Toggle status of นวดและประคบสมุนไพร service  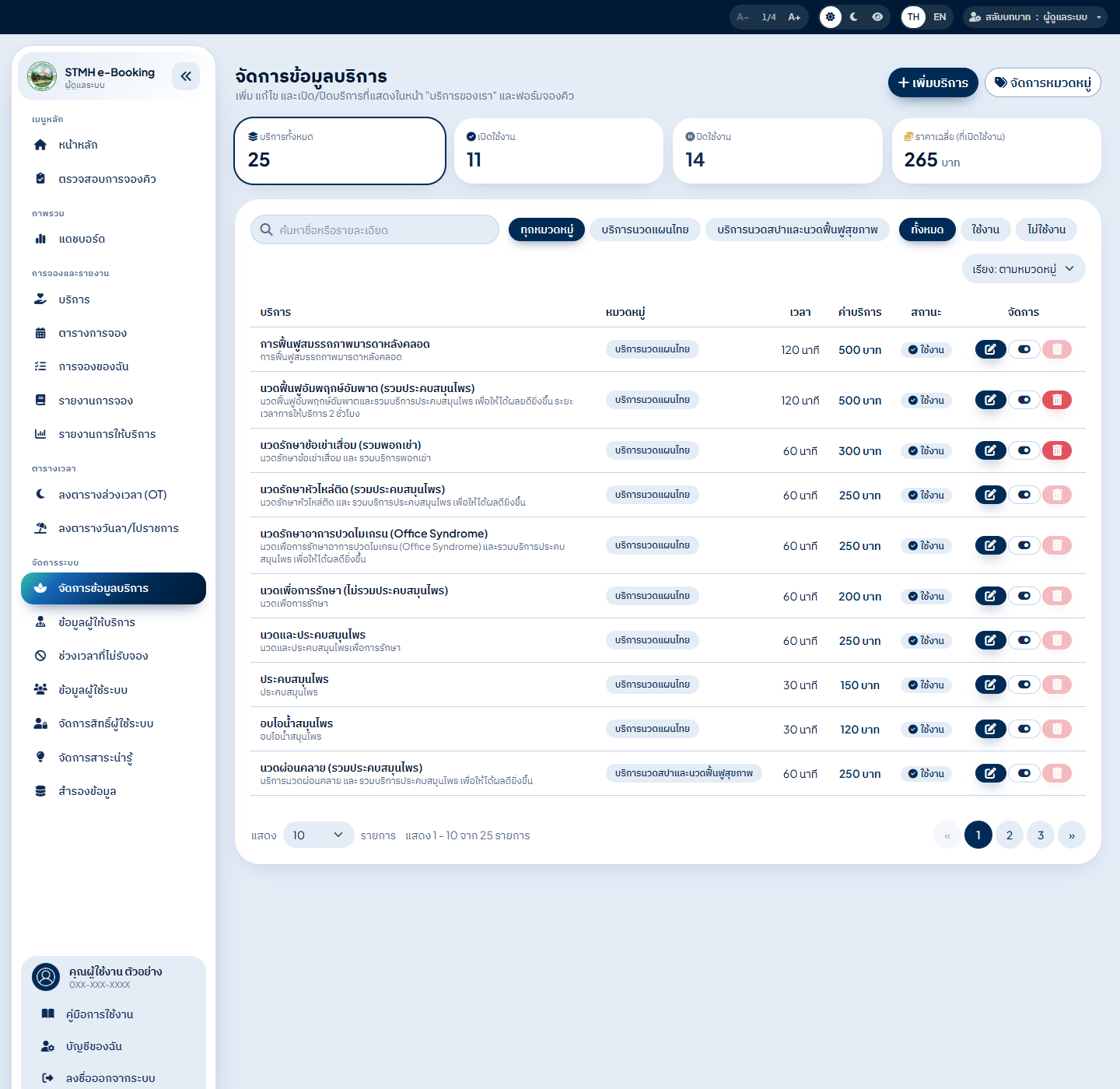[x=1024, y=640]
